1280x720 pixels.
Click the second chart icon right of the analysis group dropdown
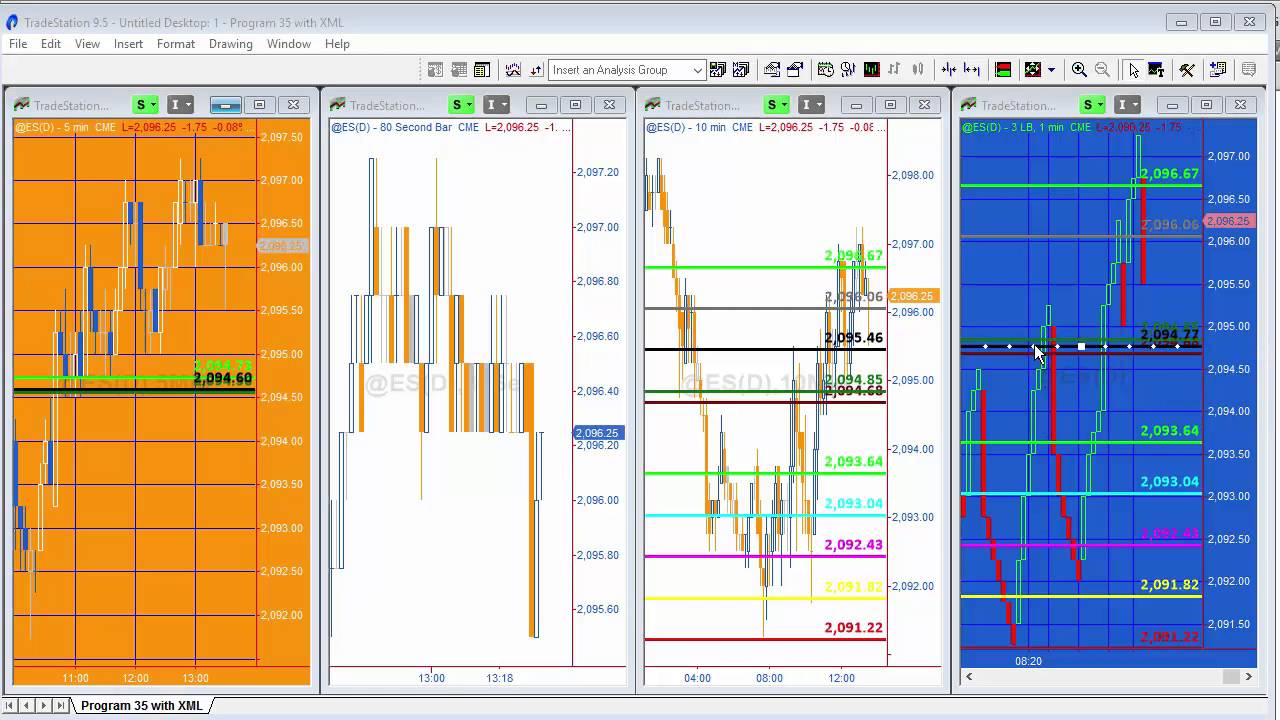741,70
